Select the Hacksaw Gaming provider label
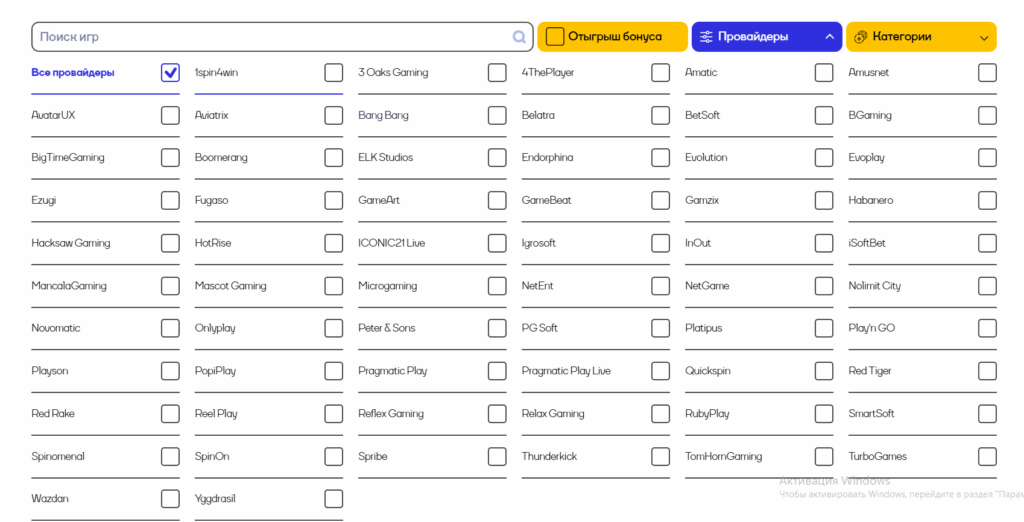 [x=71, y=243]
